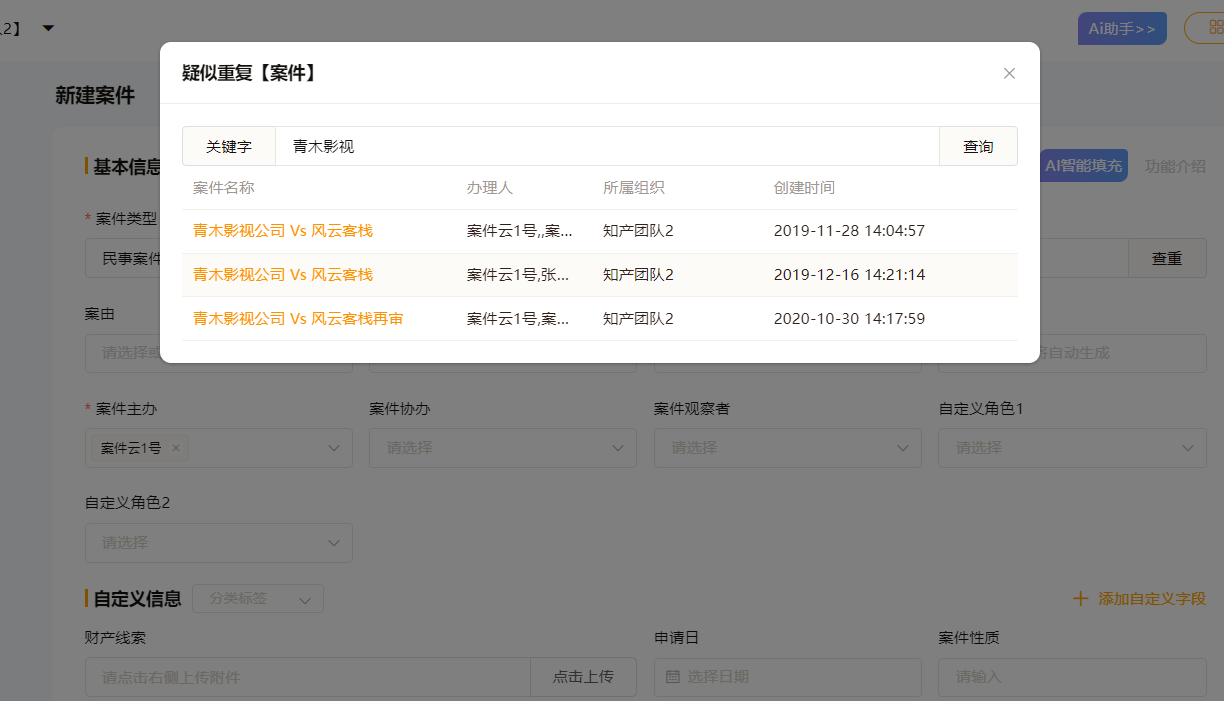
Task: Click the 关键字 keyword input field
Action: [x=606, y=146]
